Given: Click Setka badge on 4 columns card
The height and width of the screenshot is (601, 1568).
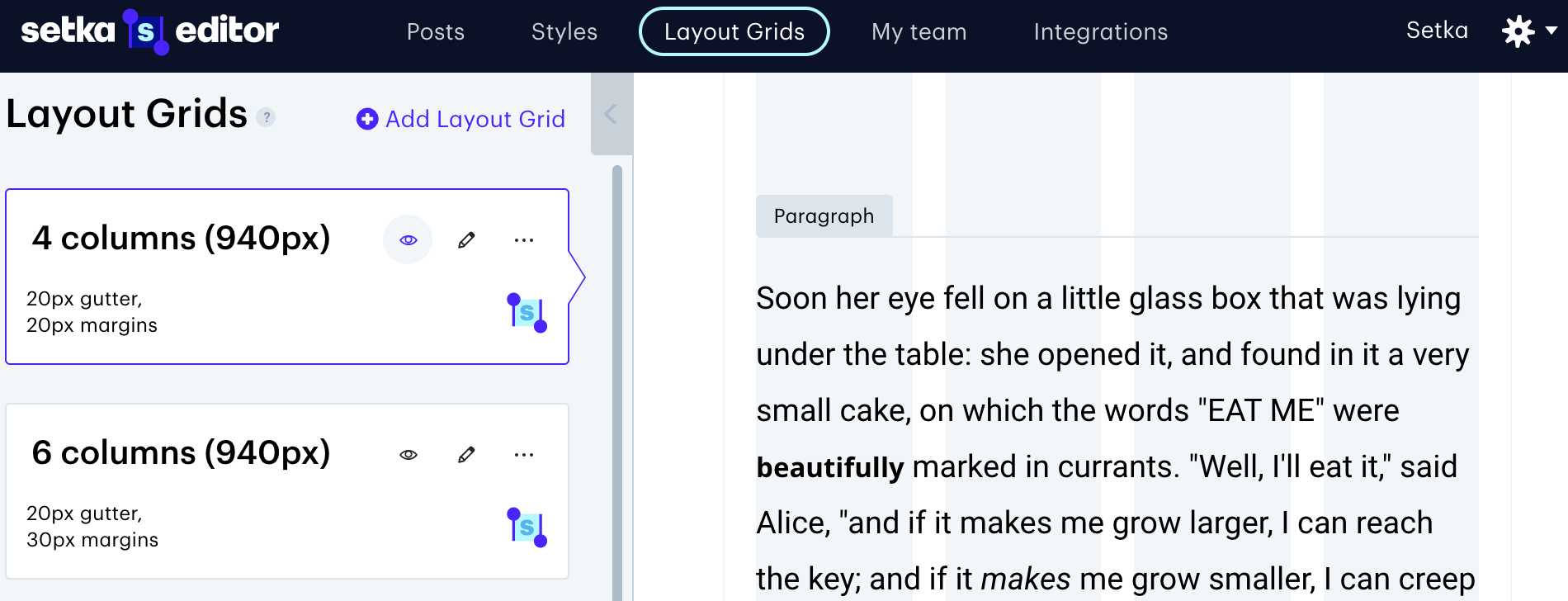Looking at the screenshot, I should pos(527,313).
